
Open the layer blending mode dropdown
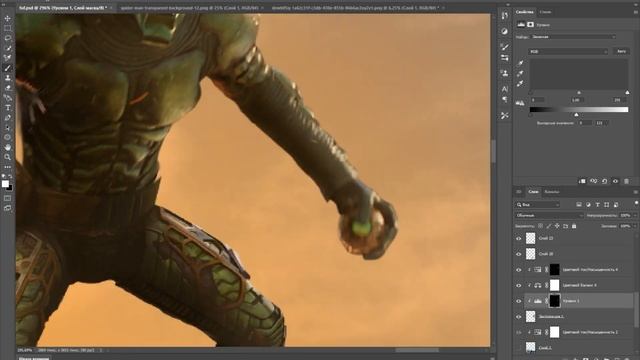coord(549,215)
